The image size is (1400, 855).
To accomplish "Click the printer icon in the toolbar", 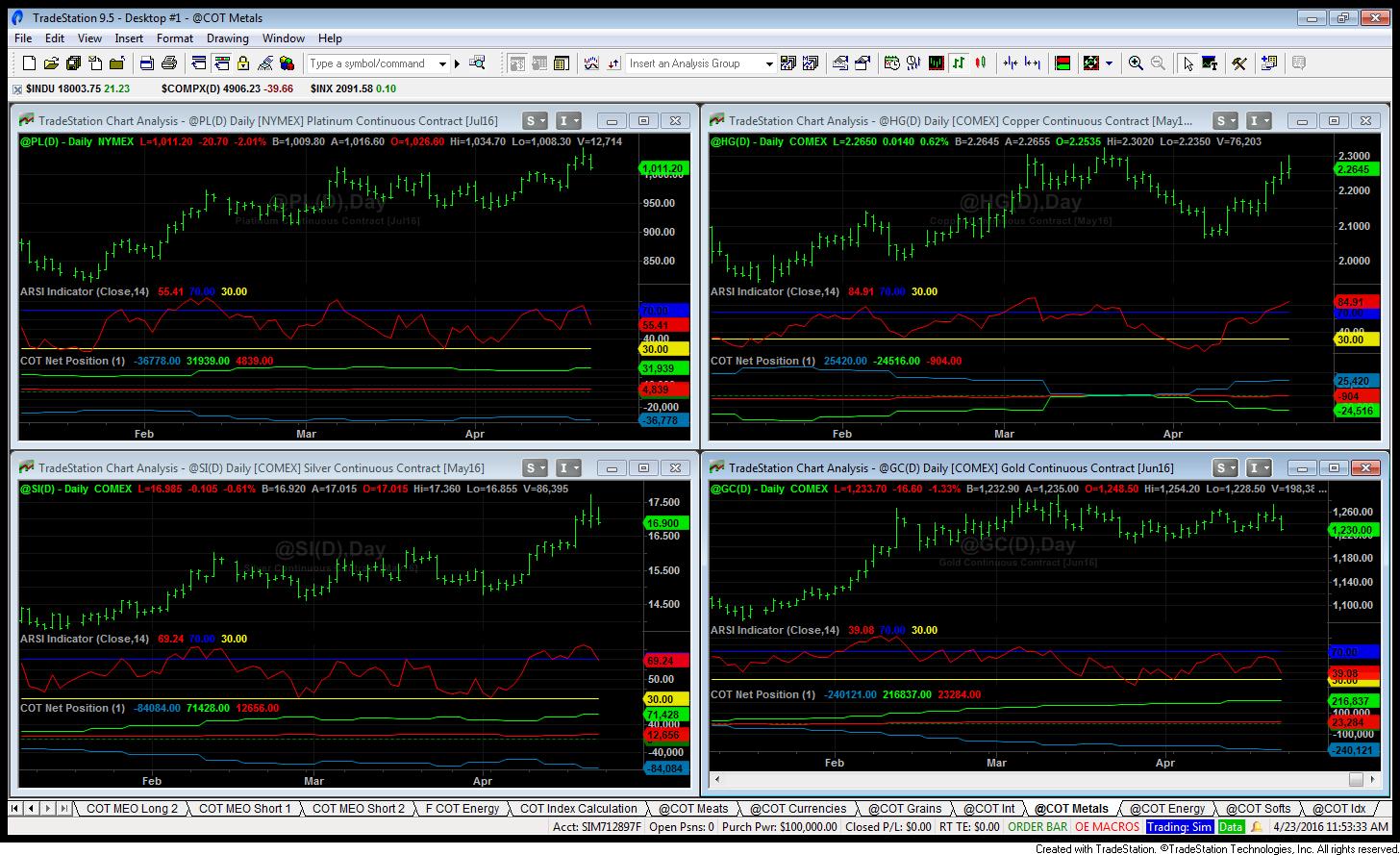I will tap(169, 63).
